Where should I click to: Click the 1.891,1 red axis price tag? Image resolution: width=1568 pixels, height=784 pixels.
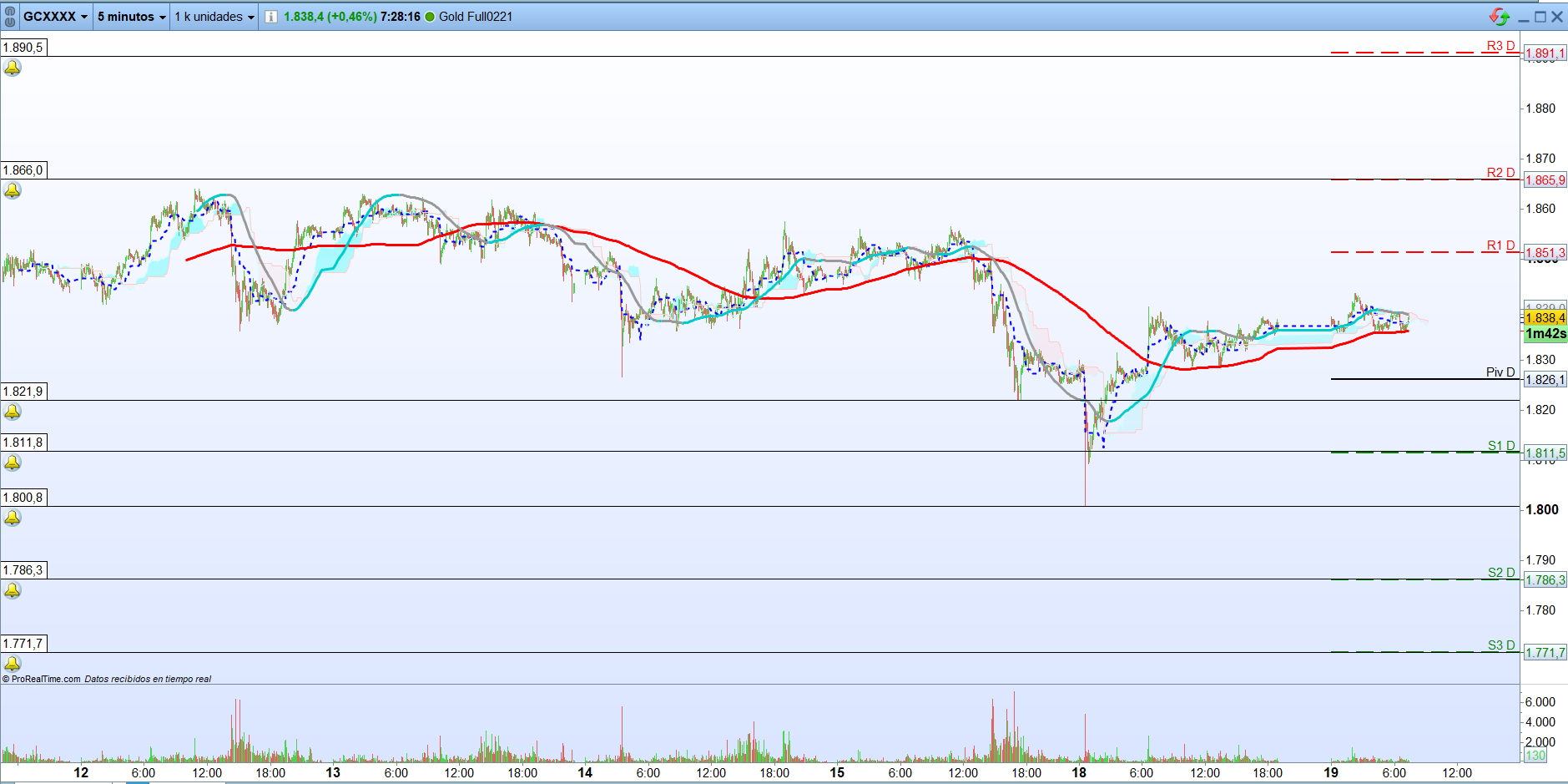[x=1545, y=53]
